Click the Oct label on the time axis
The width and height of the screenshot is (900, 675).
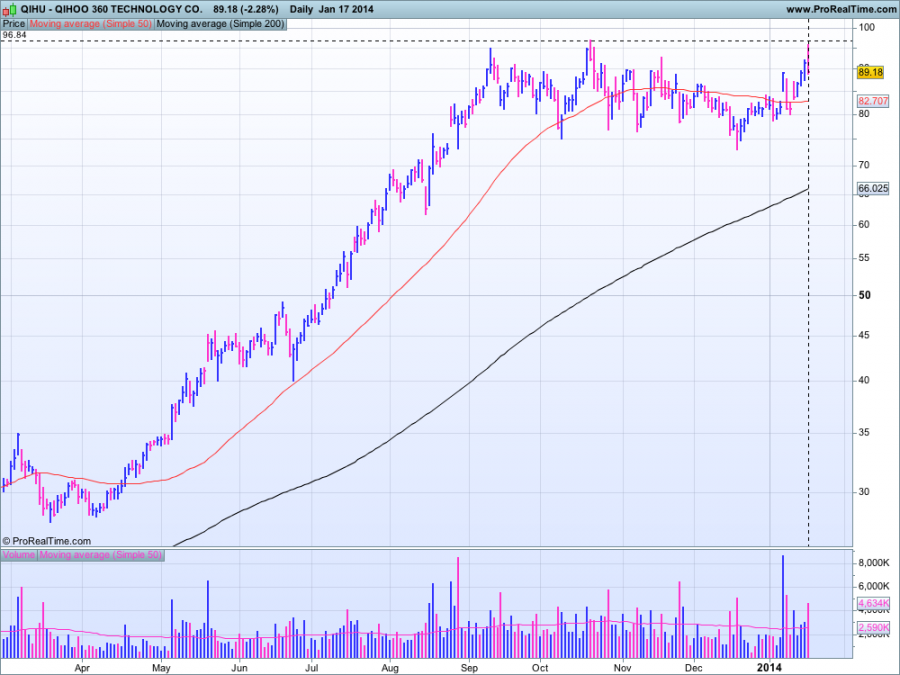pyautogui.click(x=540, y=668)
